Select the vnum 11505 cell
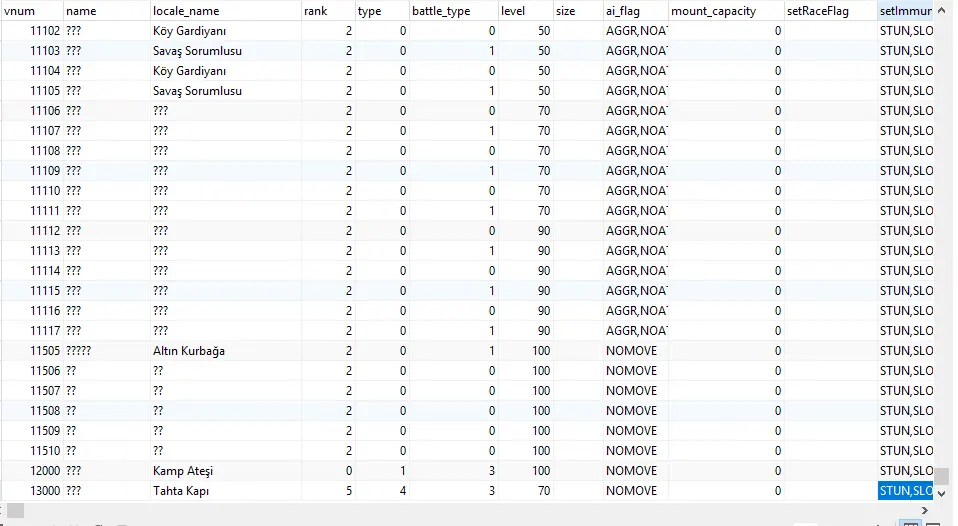 pyautogui.click(x=45, y=351)
